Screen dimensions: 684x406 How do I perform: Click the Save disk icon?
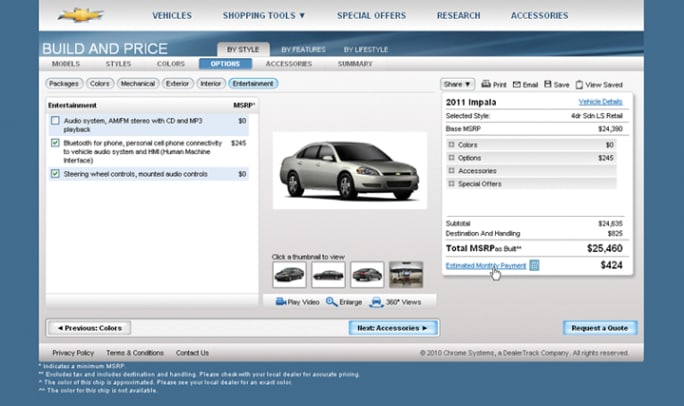tap(546, 85)
